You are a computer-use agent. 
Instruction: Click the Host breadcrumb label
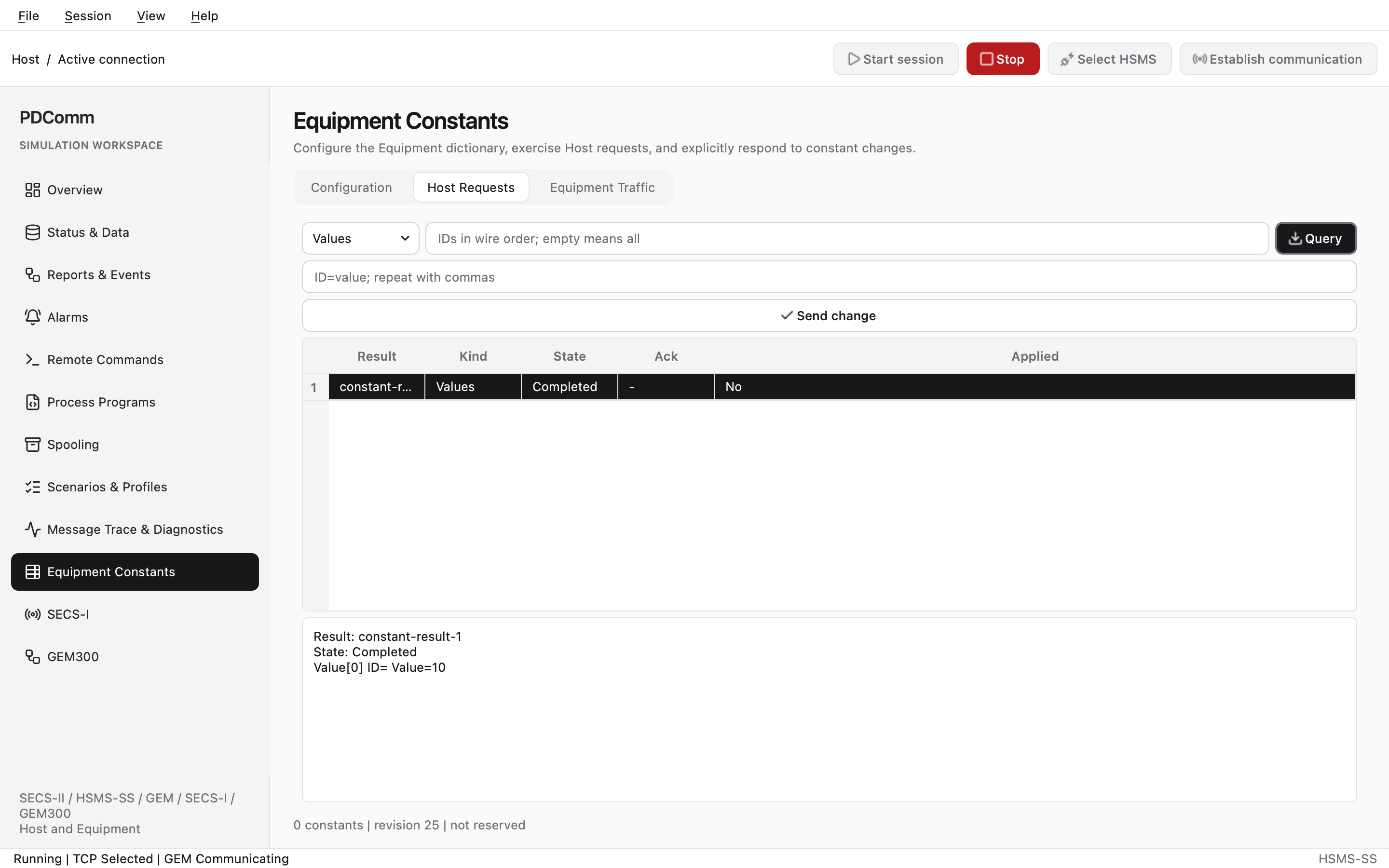(25, 59)
